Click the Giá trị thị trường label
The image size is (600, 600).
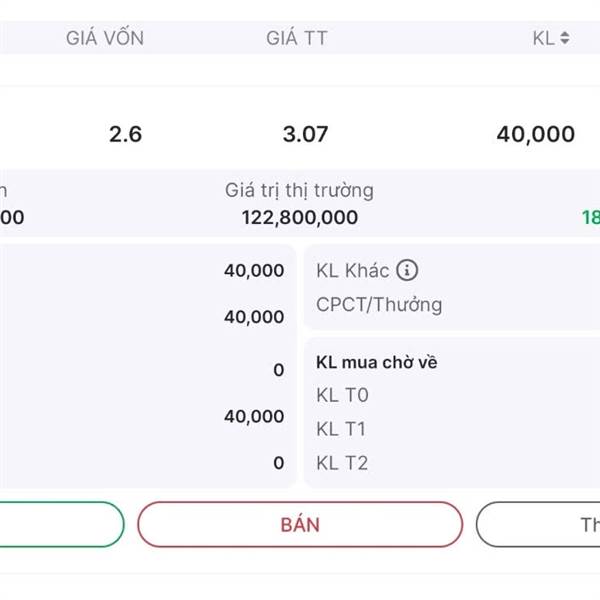tap(299, 191)
